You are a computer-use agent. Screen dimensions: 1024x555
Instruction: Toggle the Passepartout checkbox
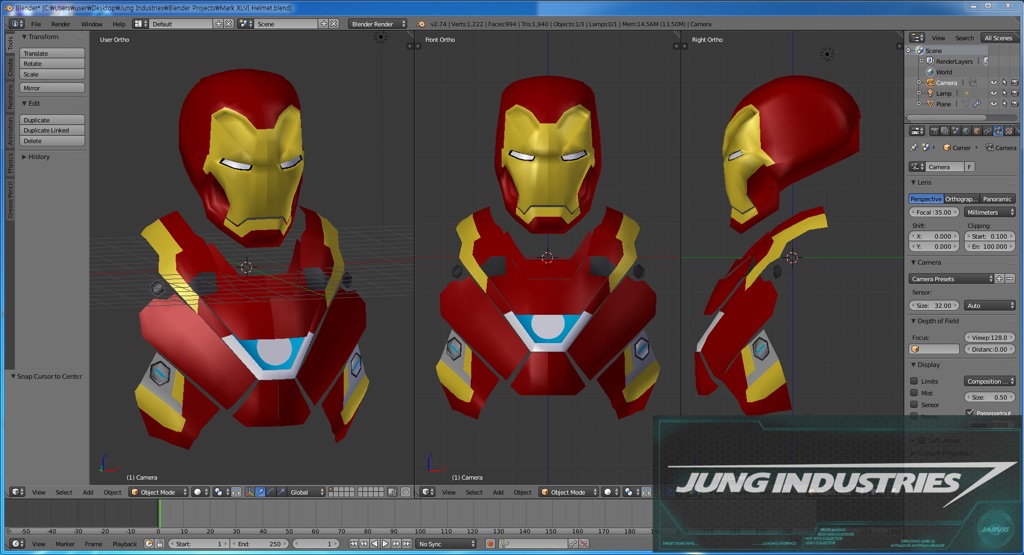(969, 413)
